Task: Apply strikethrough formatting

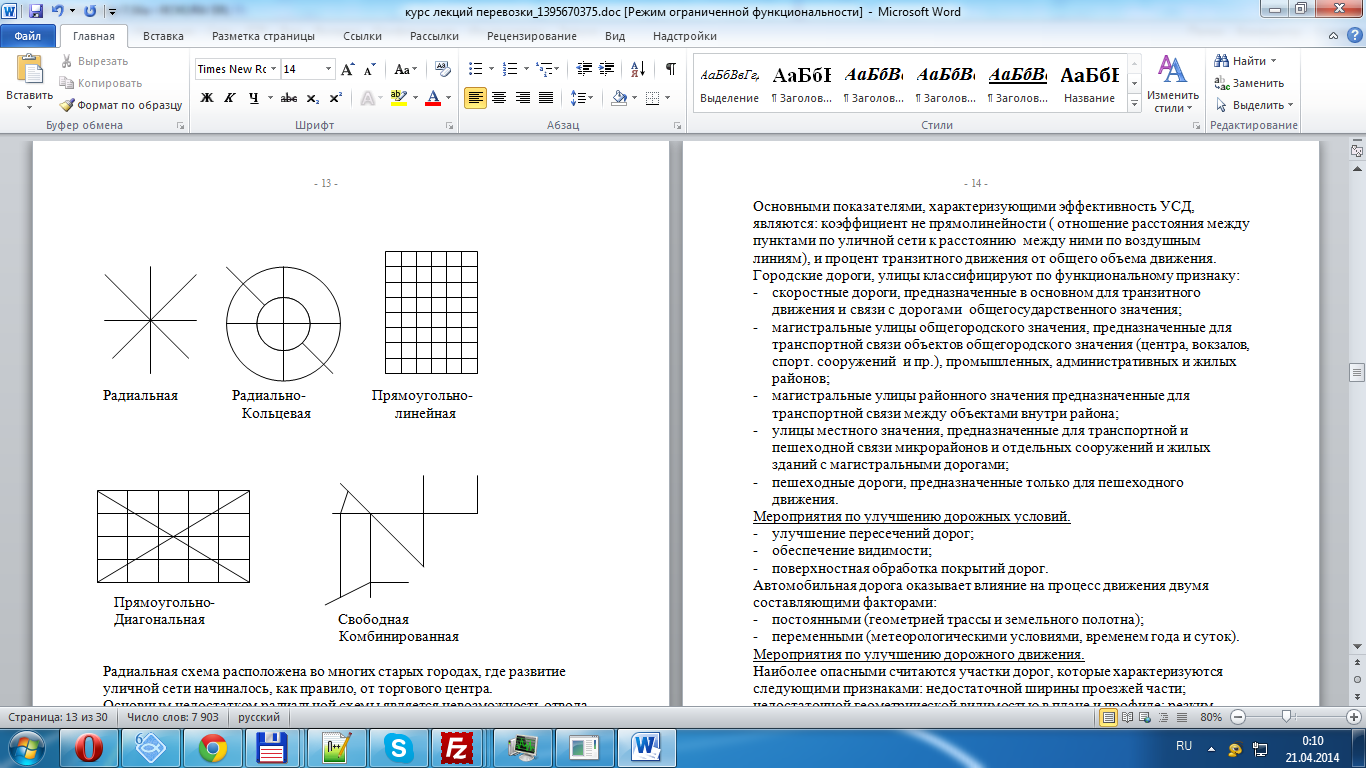Action: tap(289, 98)
